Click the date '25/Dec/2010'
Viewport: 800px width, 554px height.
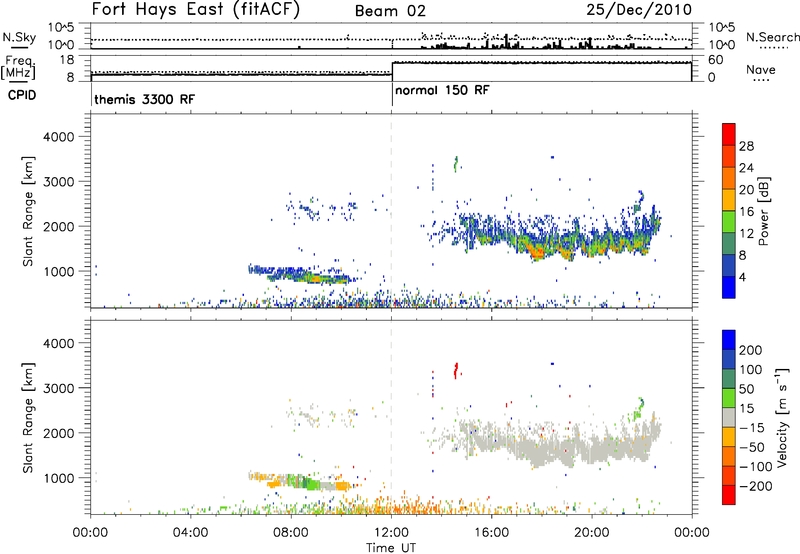(x=639, y=10)
